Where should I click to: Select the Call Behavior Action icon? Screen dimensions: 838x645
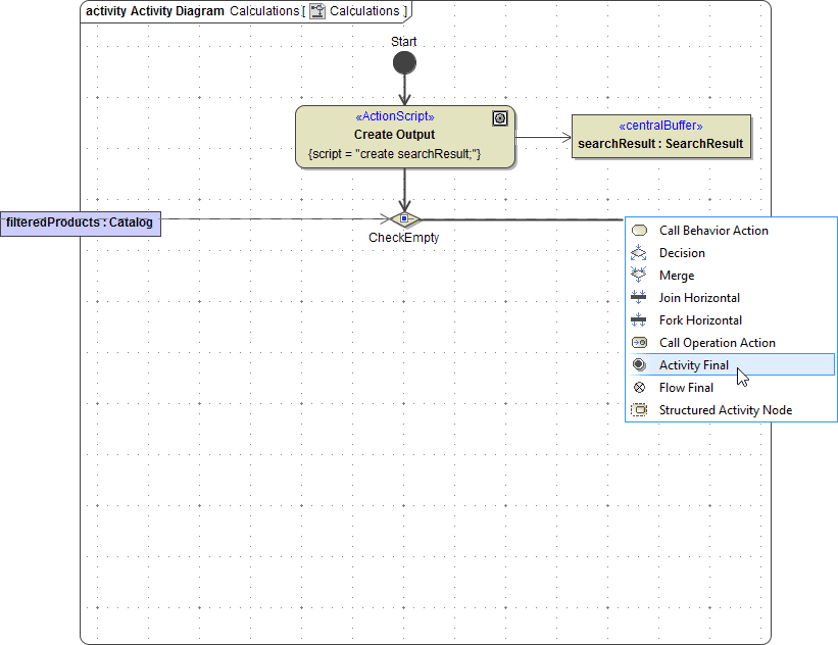click(639, 230)
